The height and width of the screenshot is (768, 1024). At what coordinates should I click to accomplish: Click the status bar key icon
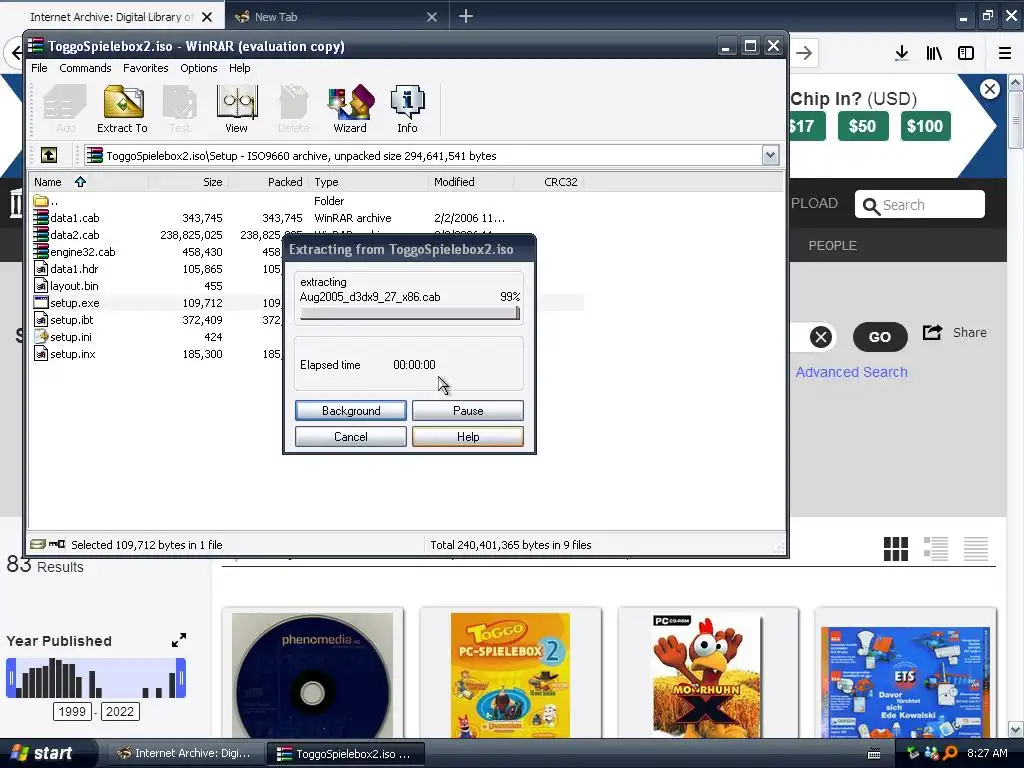[57, 544]
